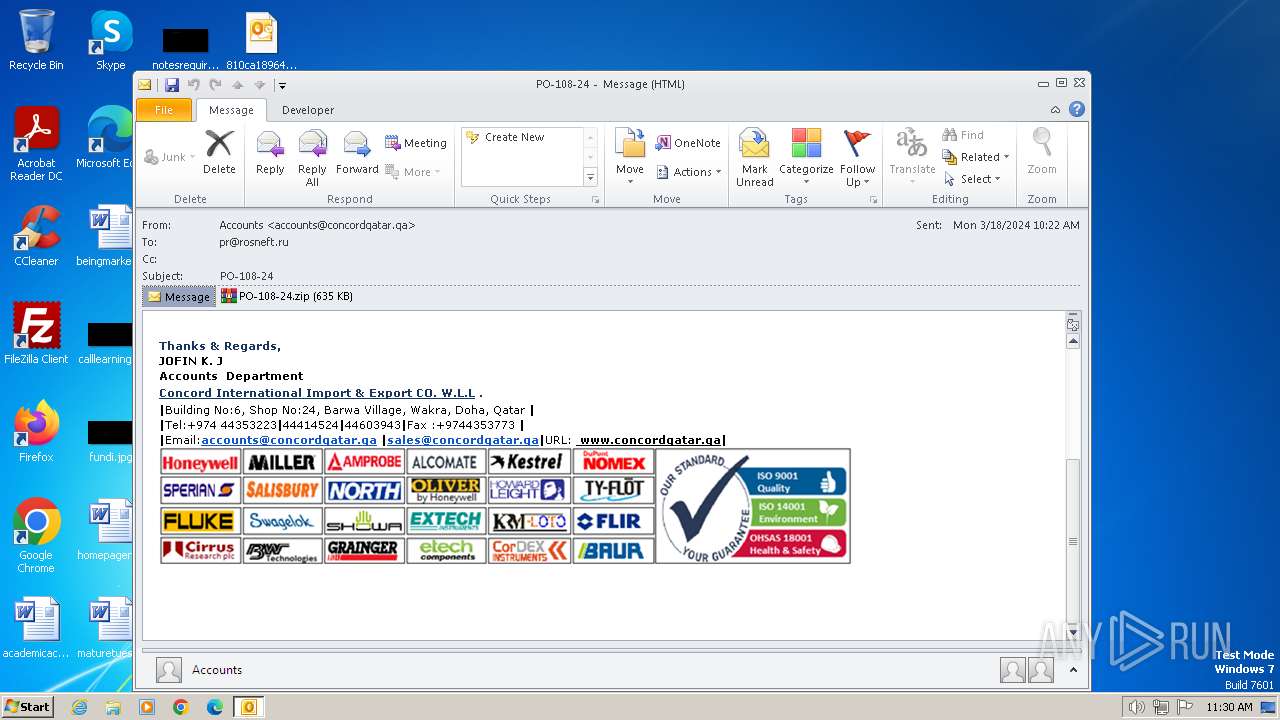The height and width of the screenshot is (720, 1280).
Task: Open CCleaner desktop icon
Action: (x=36, y=236)
